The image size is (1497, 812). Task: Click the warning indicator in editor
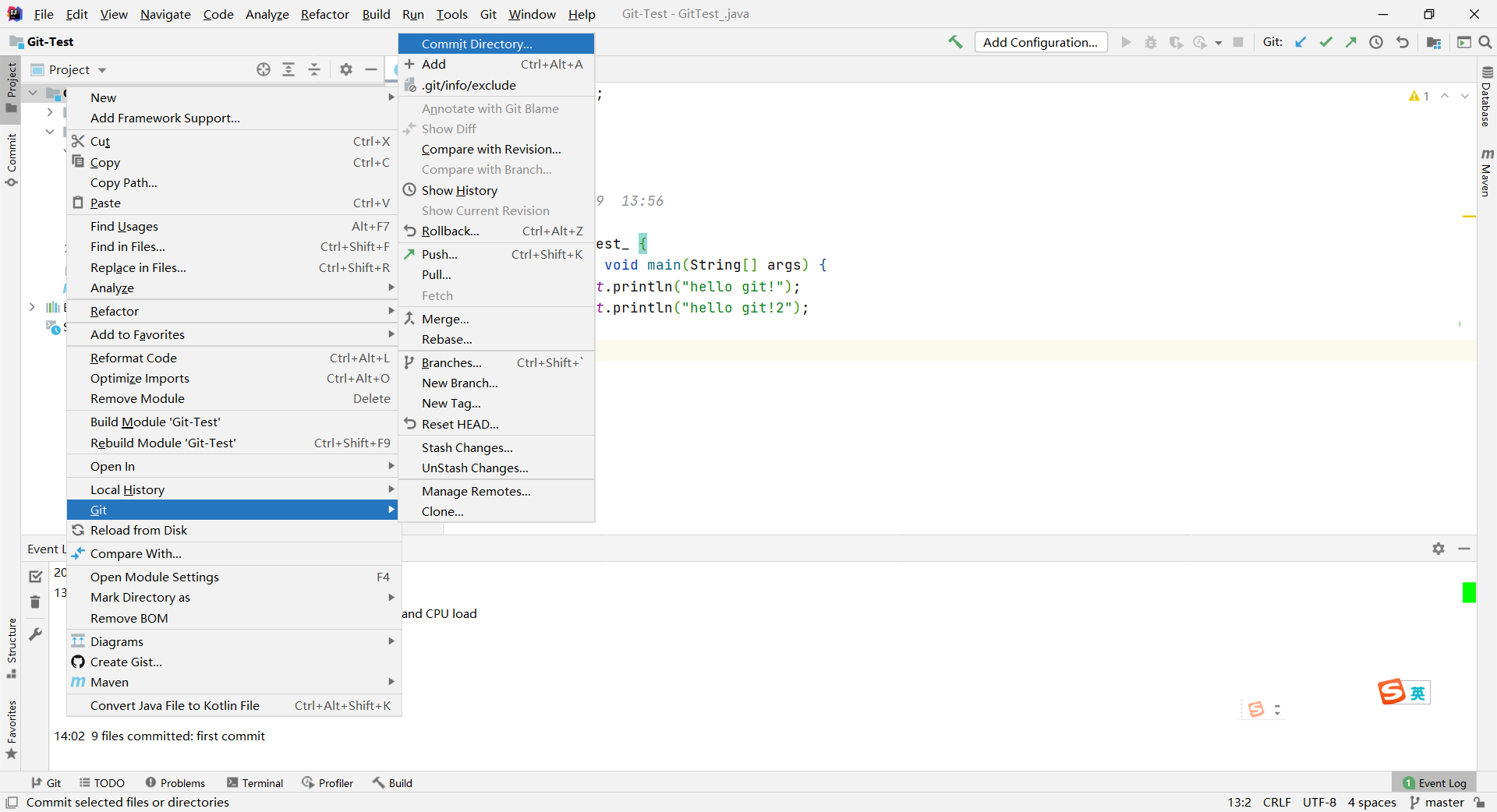click(x=1419, y=96)
